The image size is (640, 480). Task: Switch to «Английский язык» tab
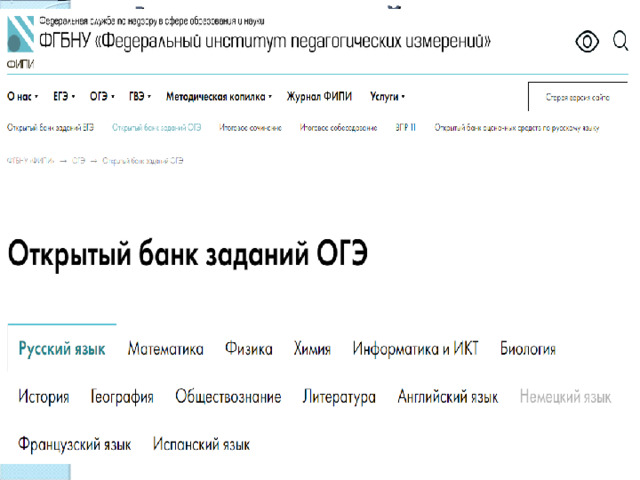[448, 397]
